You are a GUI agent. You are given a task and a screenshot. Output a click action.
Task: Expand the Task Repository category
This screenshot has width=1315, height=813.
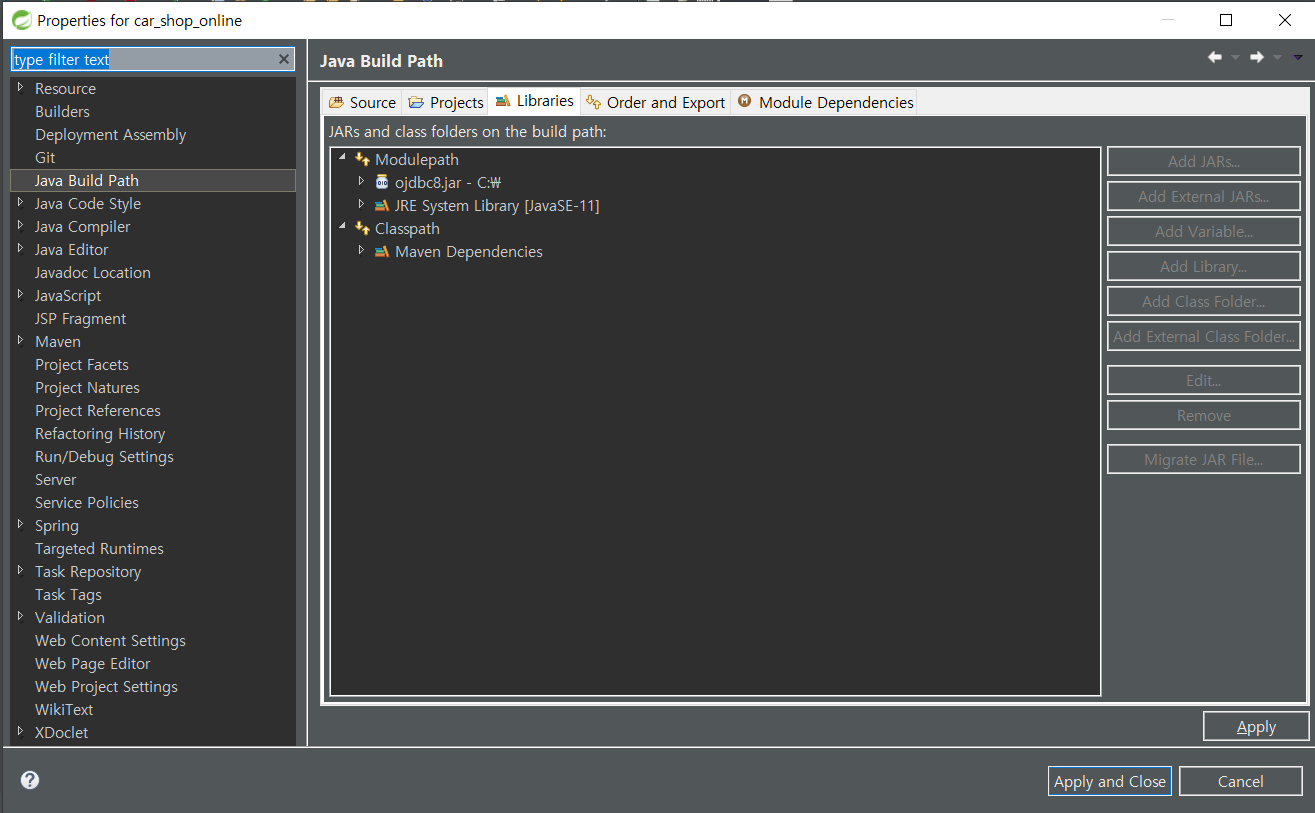pos(20,570)
